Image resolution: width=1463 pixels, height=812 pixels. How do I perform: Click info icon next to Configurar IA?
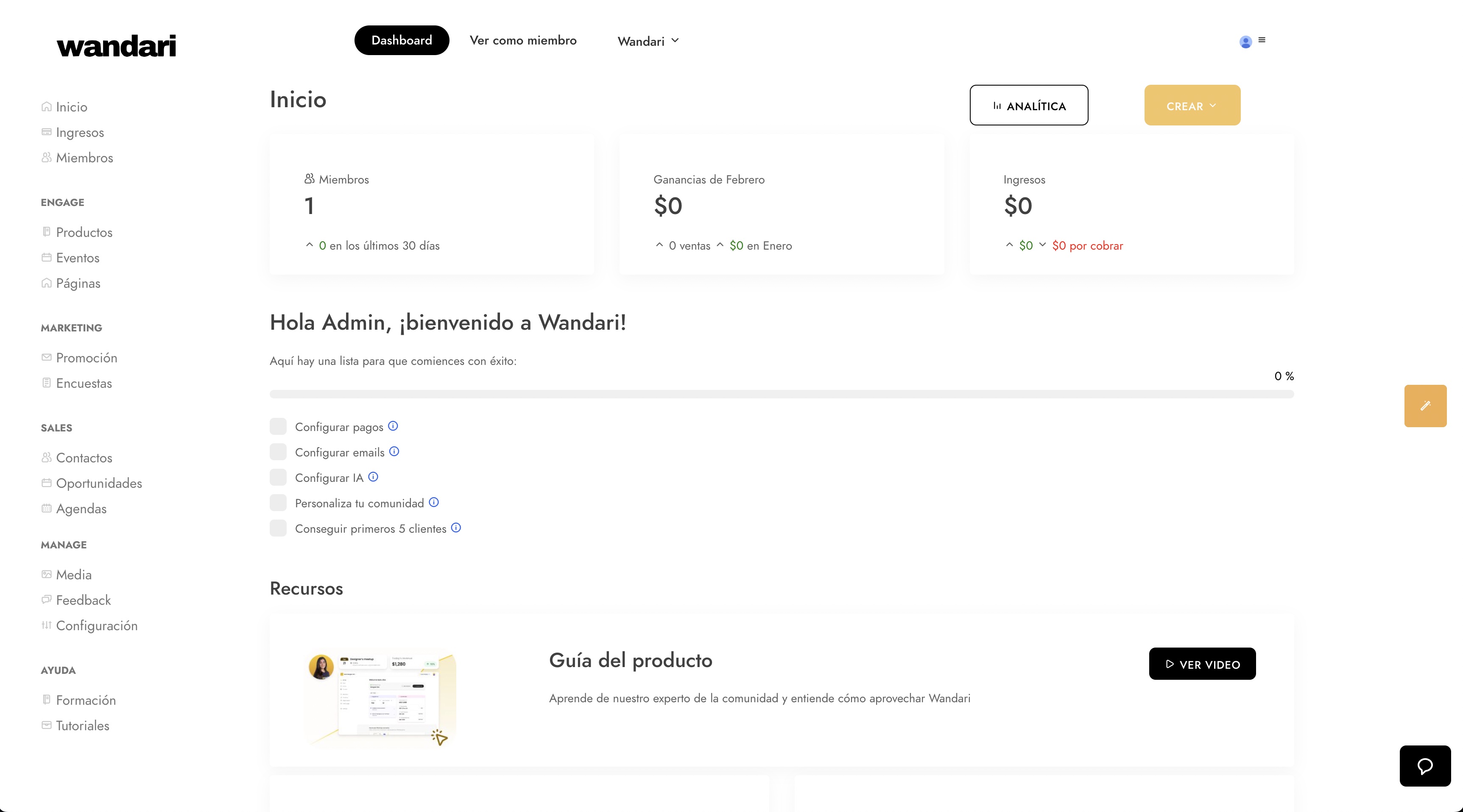pyautogui.click(x=373, y=477)
